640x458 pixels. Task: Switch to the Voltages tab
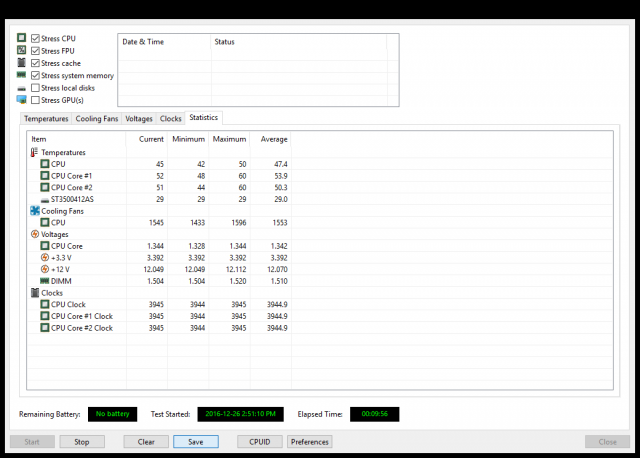tap(139, 118)
